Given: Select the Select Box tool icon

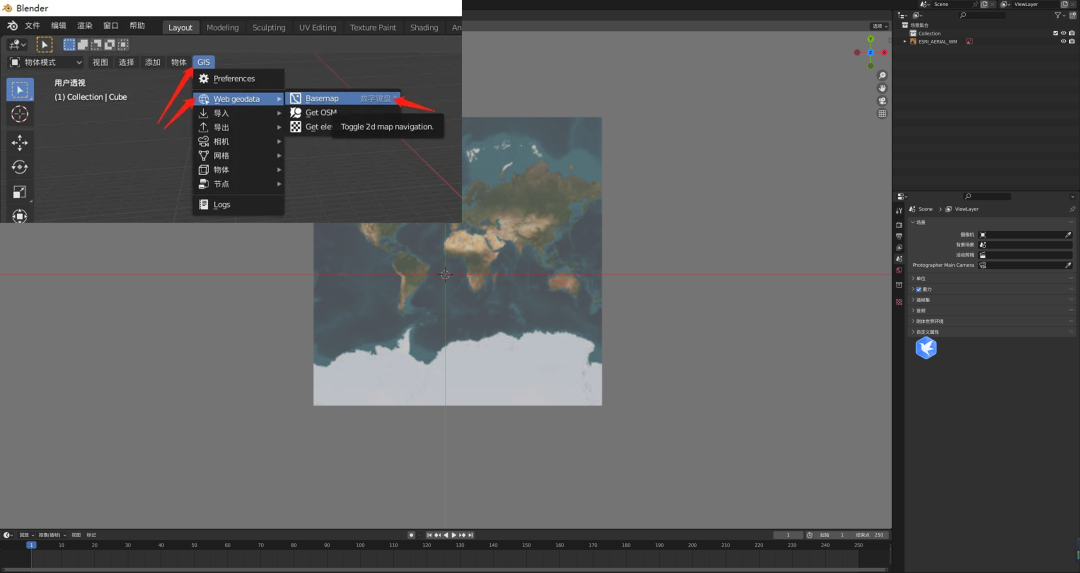Looking at the screenshot, I should coord(19,90).
